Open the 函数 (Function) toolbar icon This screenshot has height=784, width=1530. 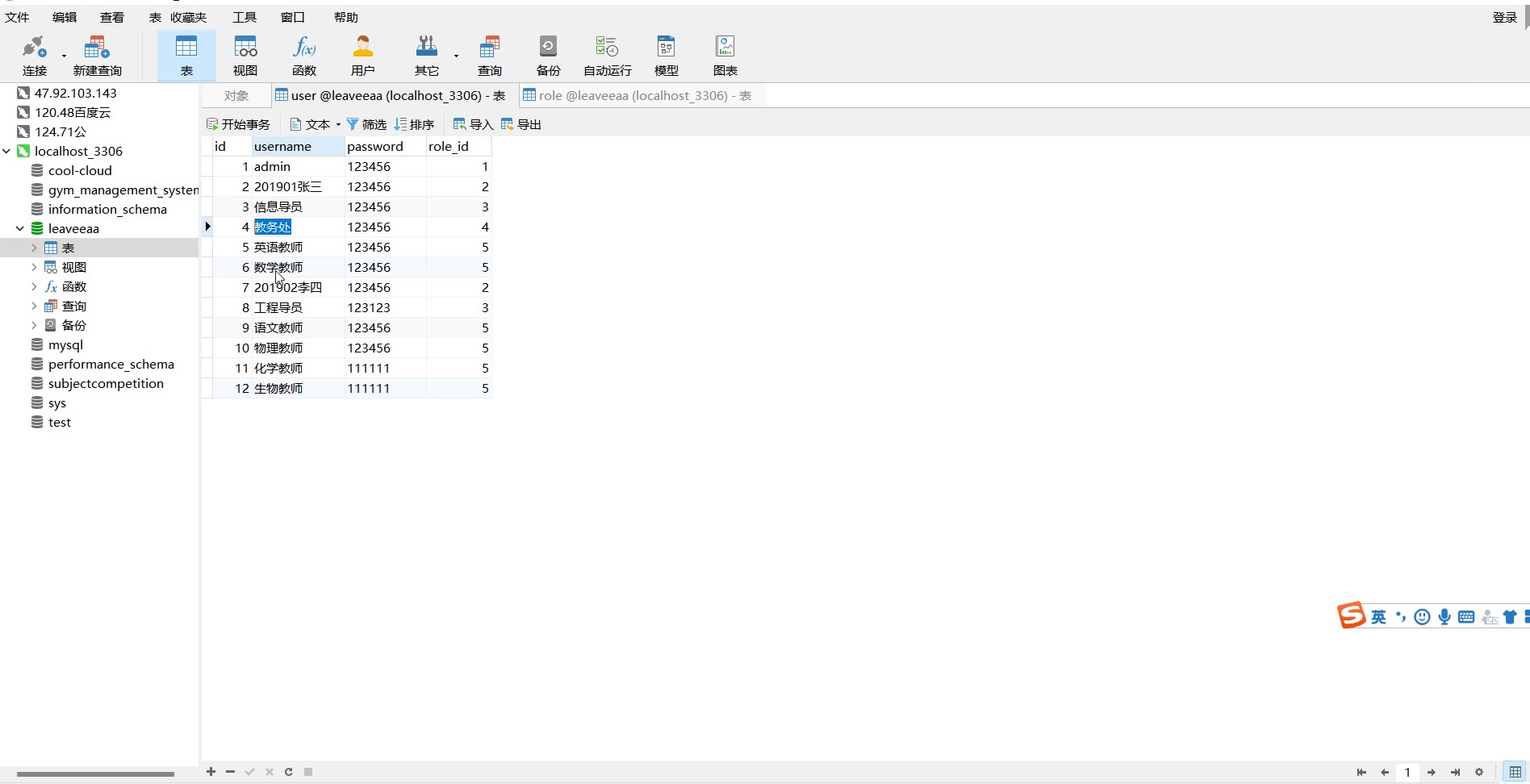(304, 56)
